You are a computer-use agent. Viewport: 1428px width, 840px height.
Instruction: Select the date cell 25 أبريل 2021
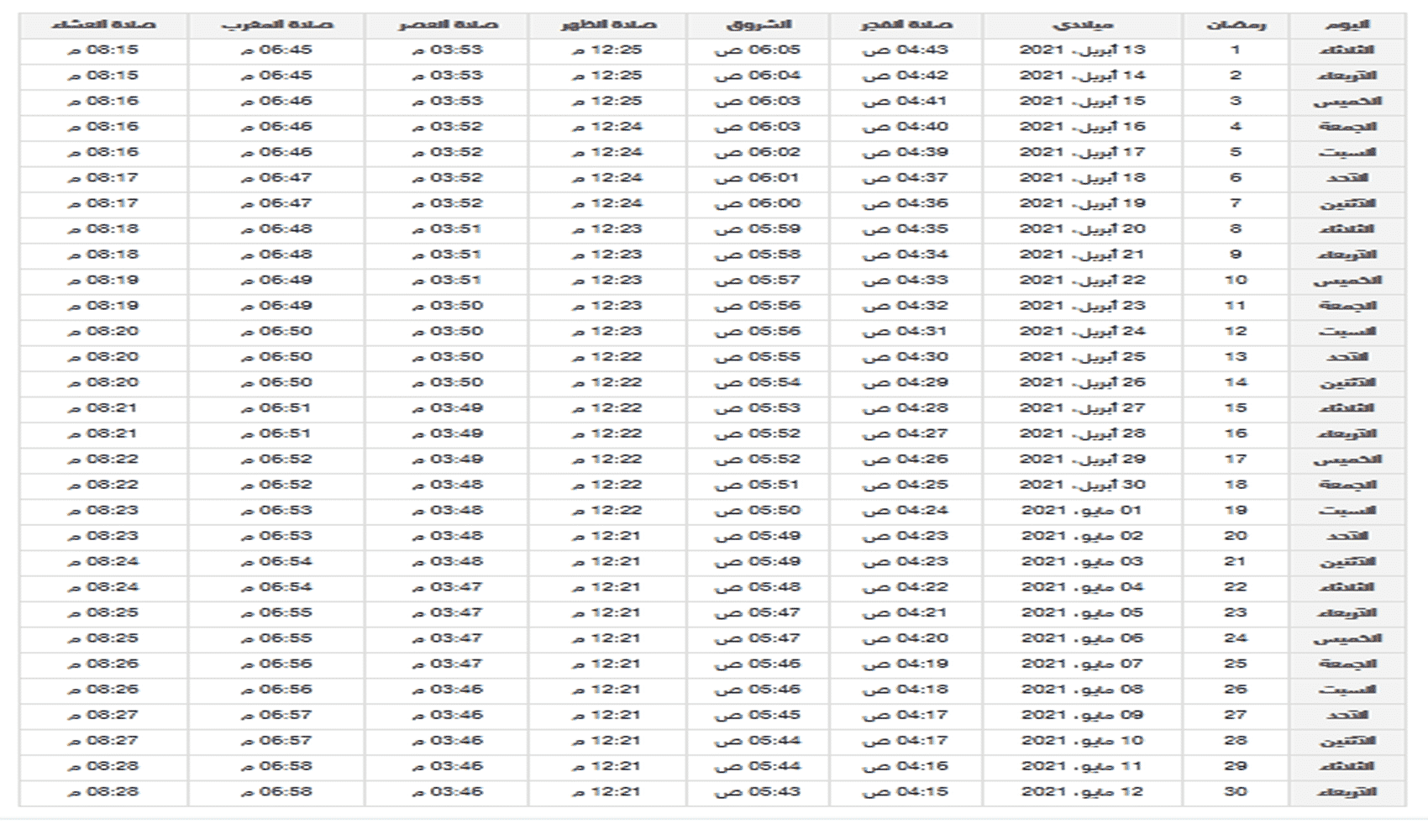1082,357
